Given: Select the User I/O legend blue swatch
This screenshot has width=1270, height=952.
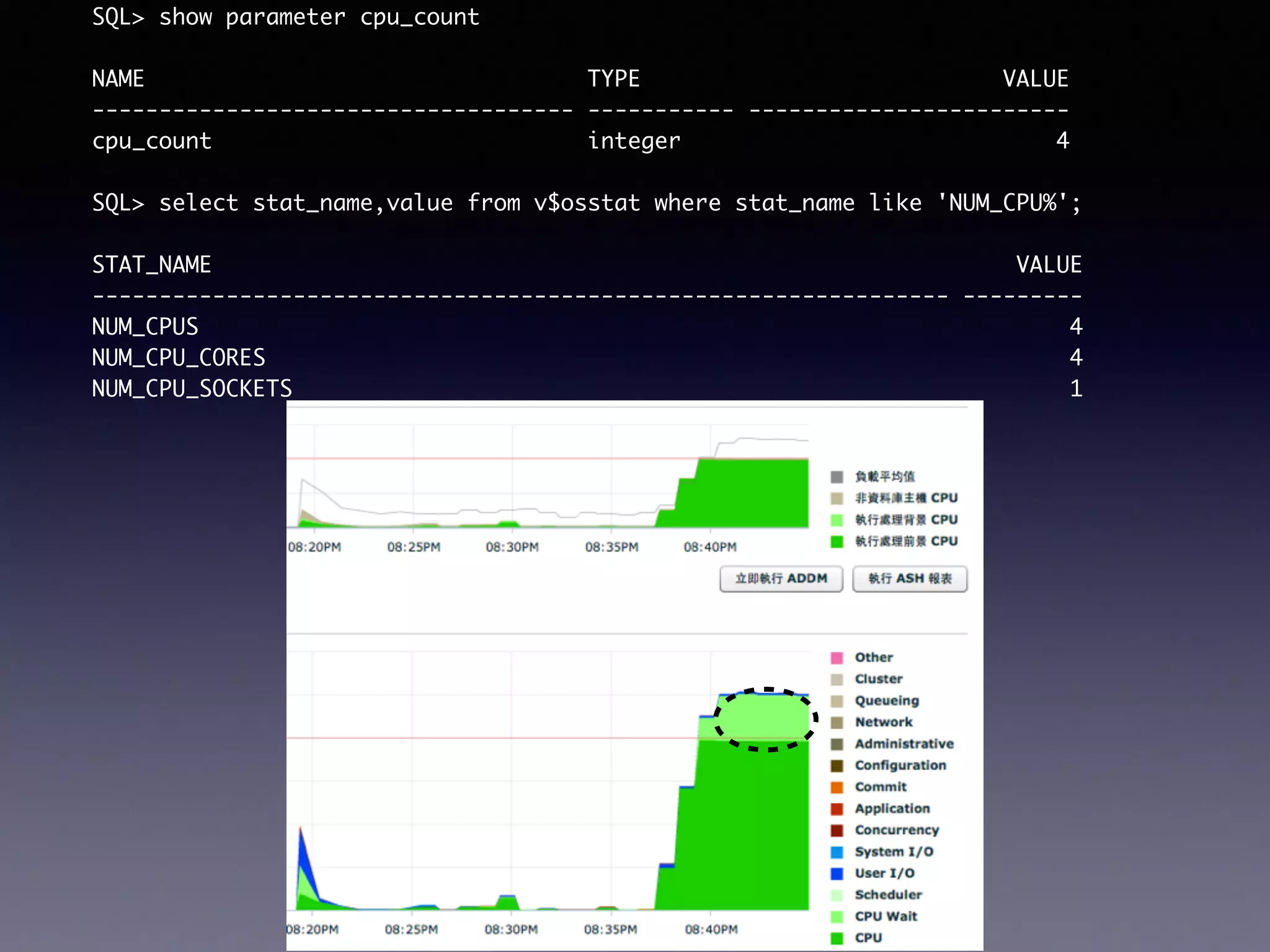Looking at the screenshot, I should [837, 873].
